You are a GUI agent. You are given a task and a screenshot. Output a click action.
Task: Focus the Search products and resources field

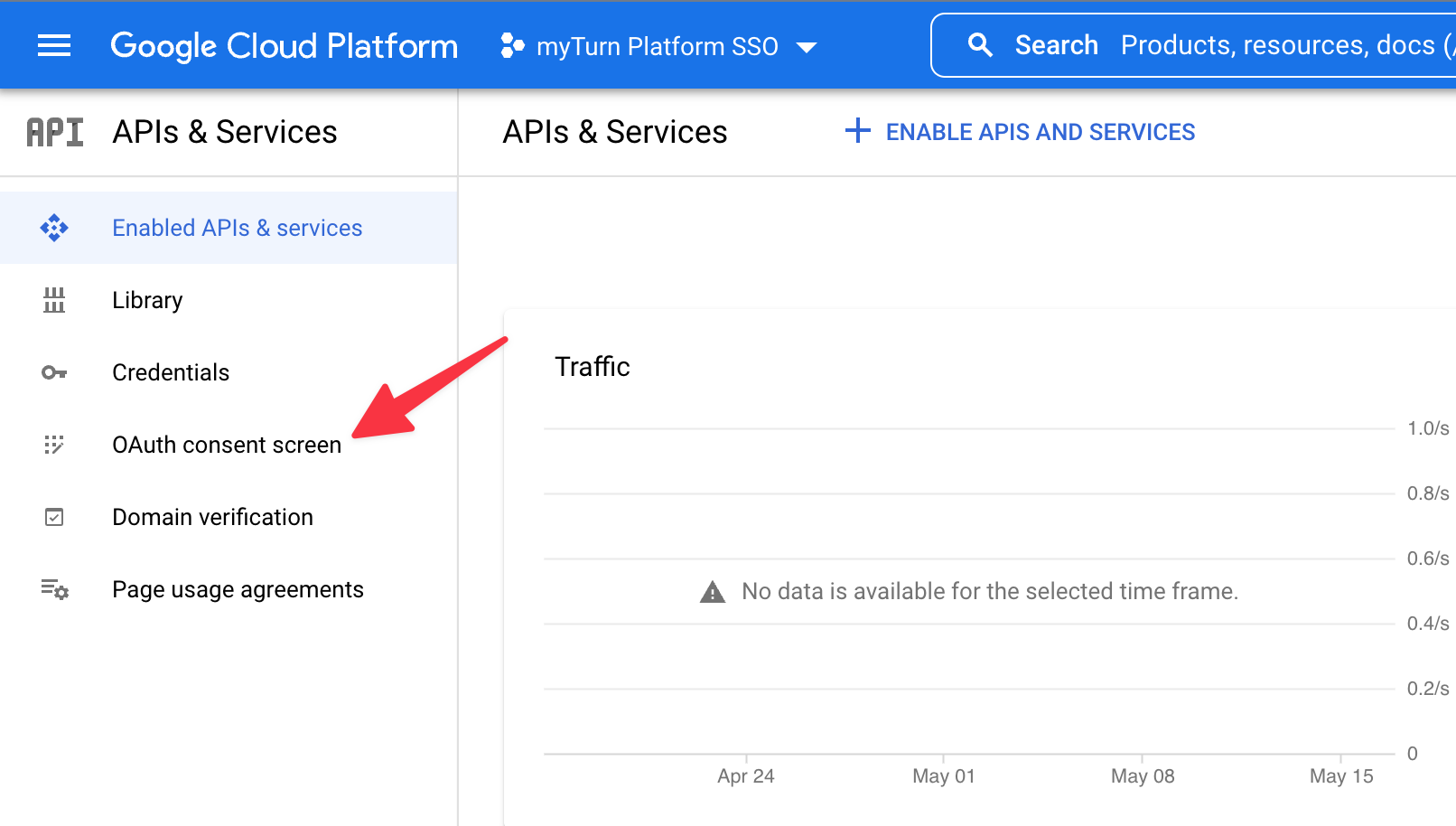click(1194, 45)
